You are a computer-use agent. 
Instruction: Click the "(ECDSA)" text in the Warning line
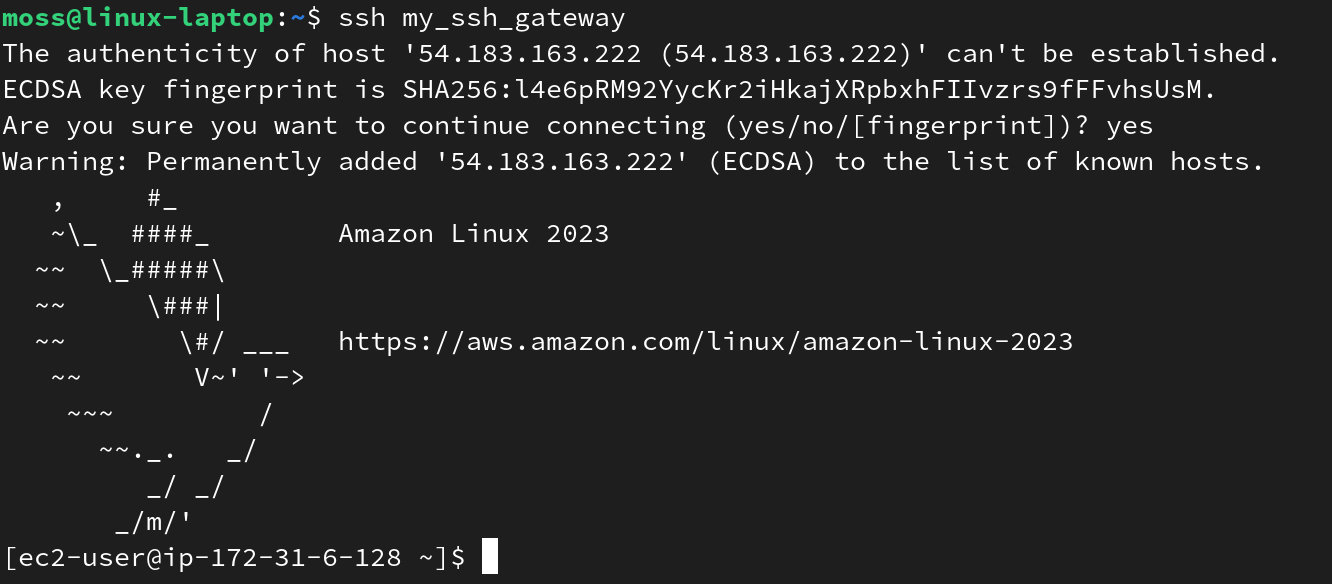[761, 162]
